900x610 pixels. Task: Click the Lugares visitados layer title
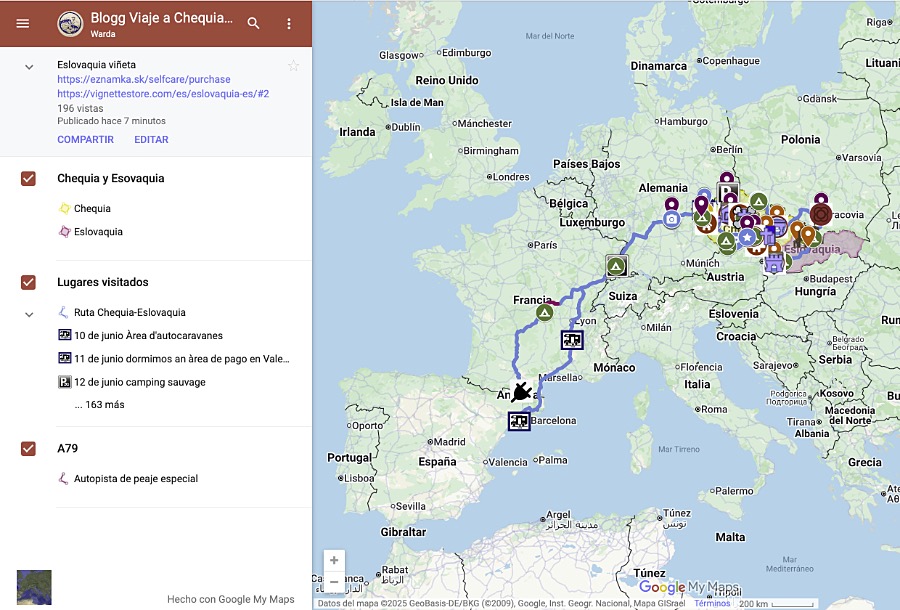pos(103,282)
